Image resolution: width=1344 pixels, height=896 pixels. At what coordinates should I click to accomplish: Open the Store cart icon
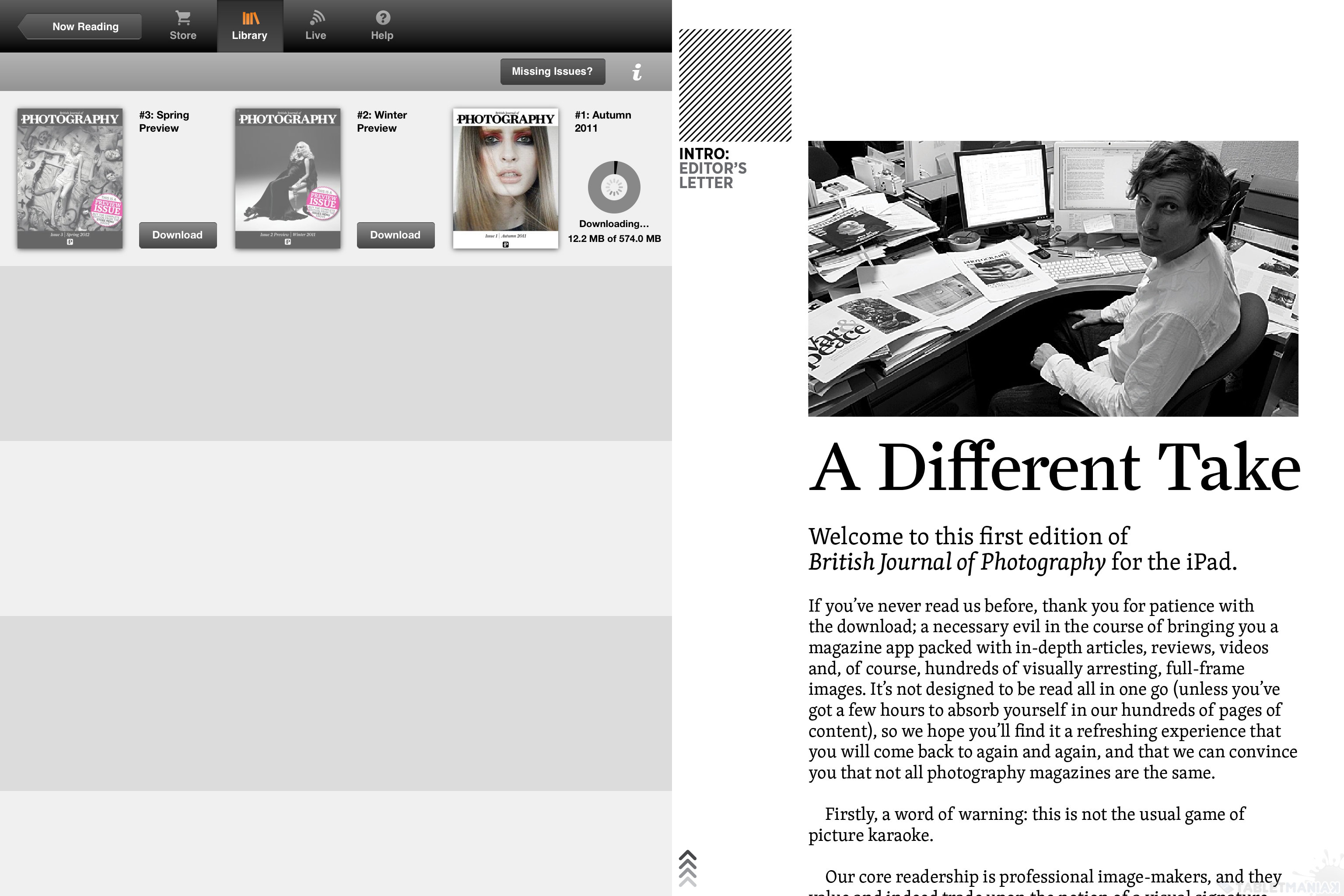click(x=183, y=18)
